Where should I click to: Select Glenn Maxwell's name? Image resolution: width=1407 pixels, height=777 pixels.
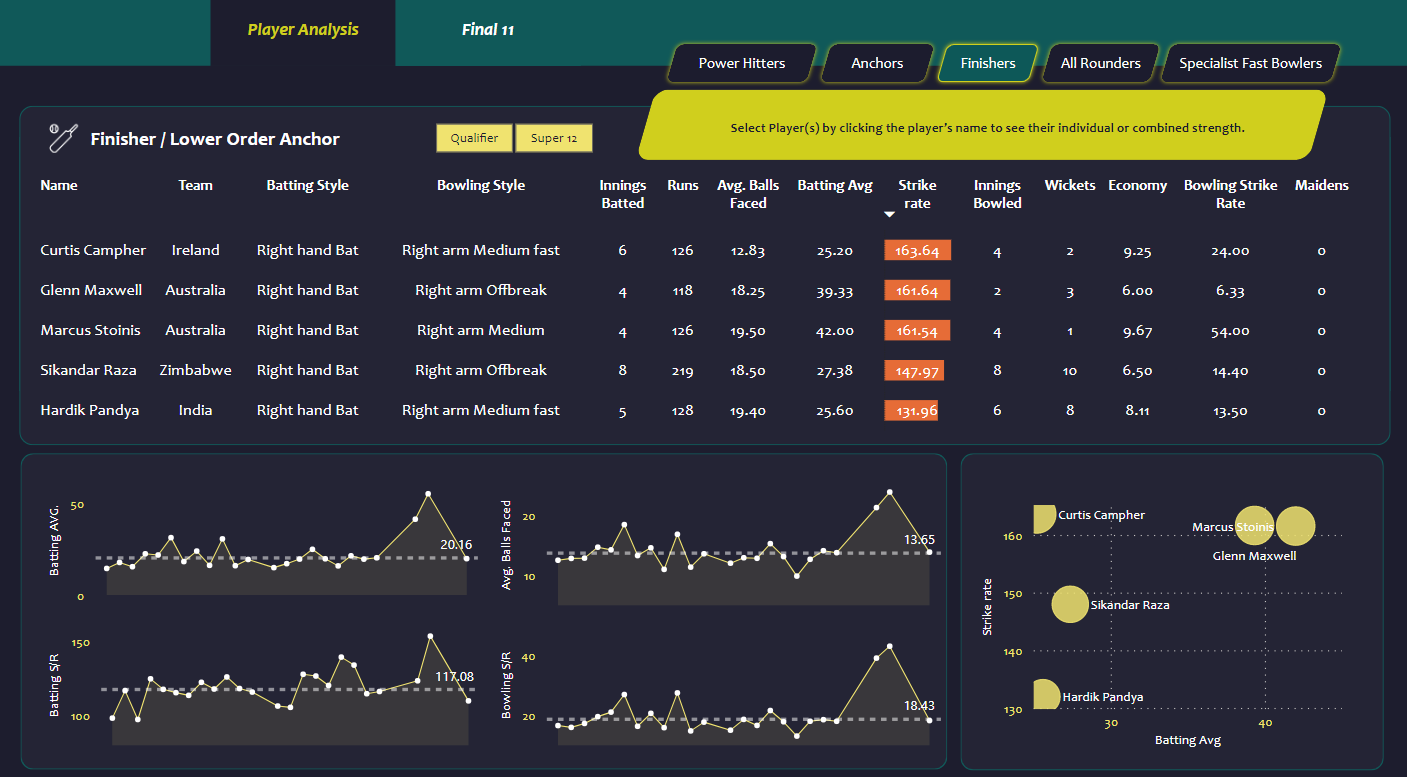click(90, 290)
